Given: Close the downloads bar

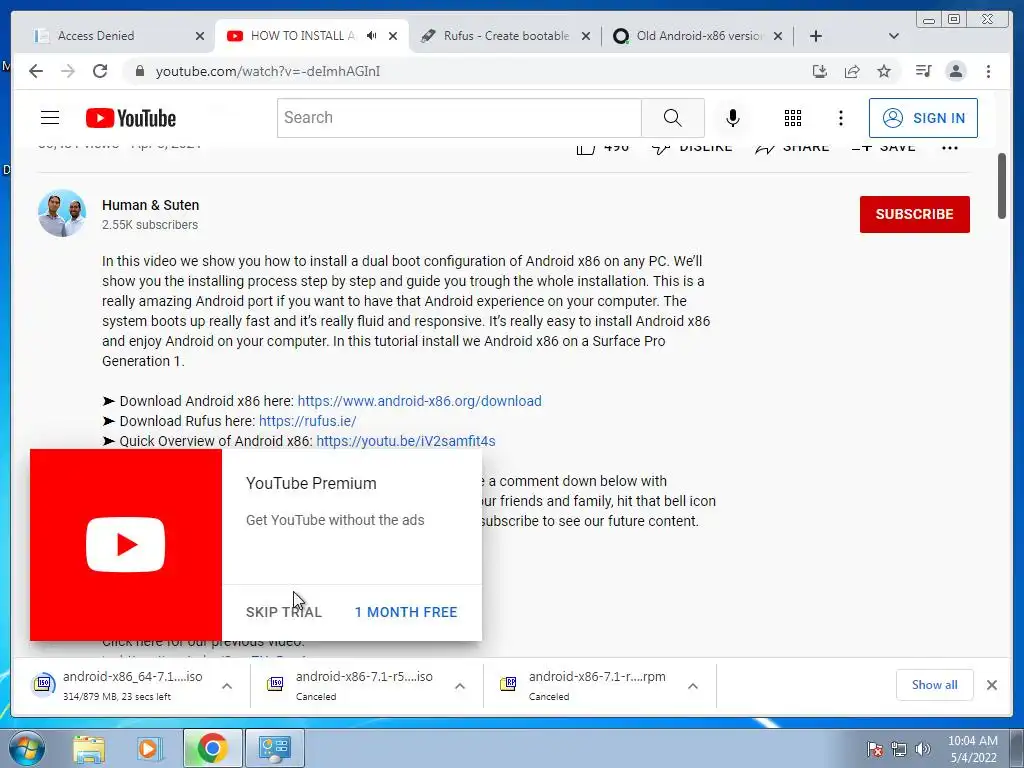Looking at the screenshot, I should coord(991,685).
